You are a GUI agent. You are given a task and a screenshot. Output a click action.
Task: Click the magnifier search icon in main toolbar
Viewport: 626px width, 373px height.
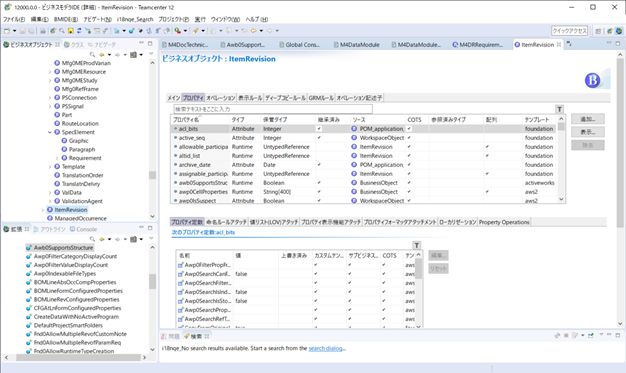click(62, 31)
